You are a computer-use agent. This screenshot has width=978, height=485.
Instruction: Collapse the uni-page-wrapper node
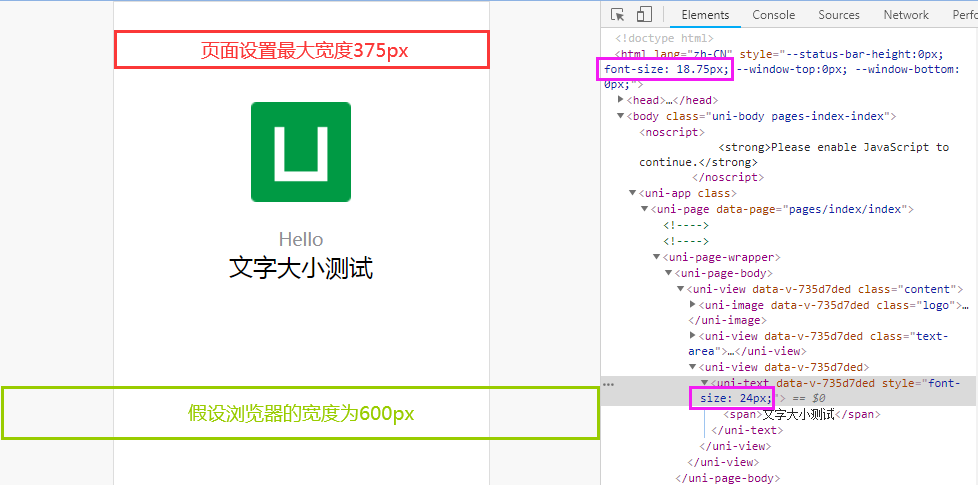(x=656, y=257)
